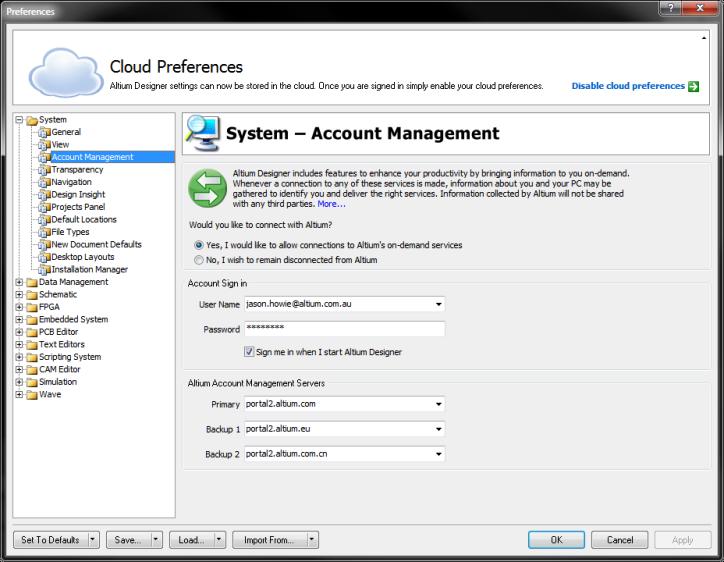724x562 pixels.
Task: Click the Import From... button
Action: click(x=269, y=539)
